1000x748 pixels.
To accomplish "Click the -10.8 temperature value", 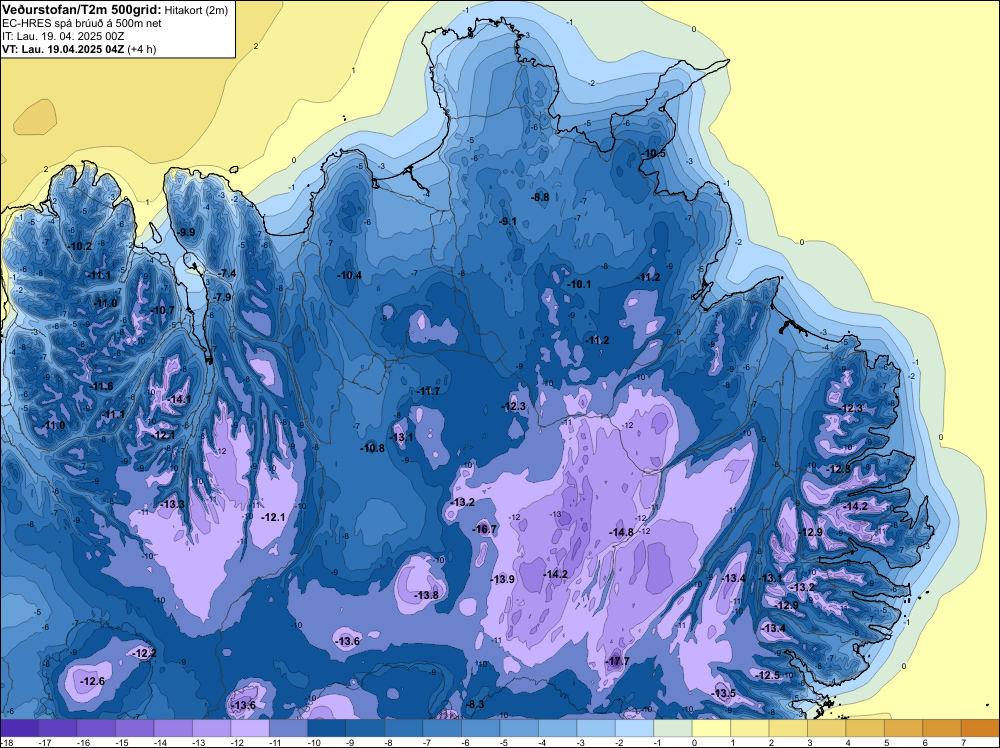I will 372,448.
